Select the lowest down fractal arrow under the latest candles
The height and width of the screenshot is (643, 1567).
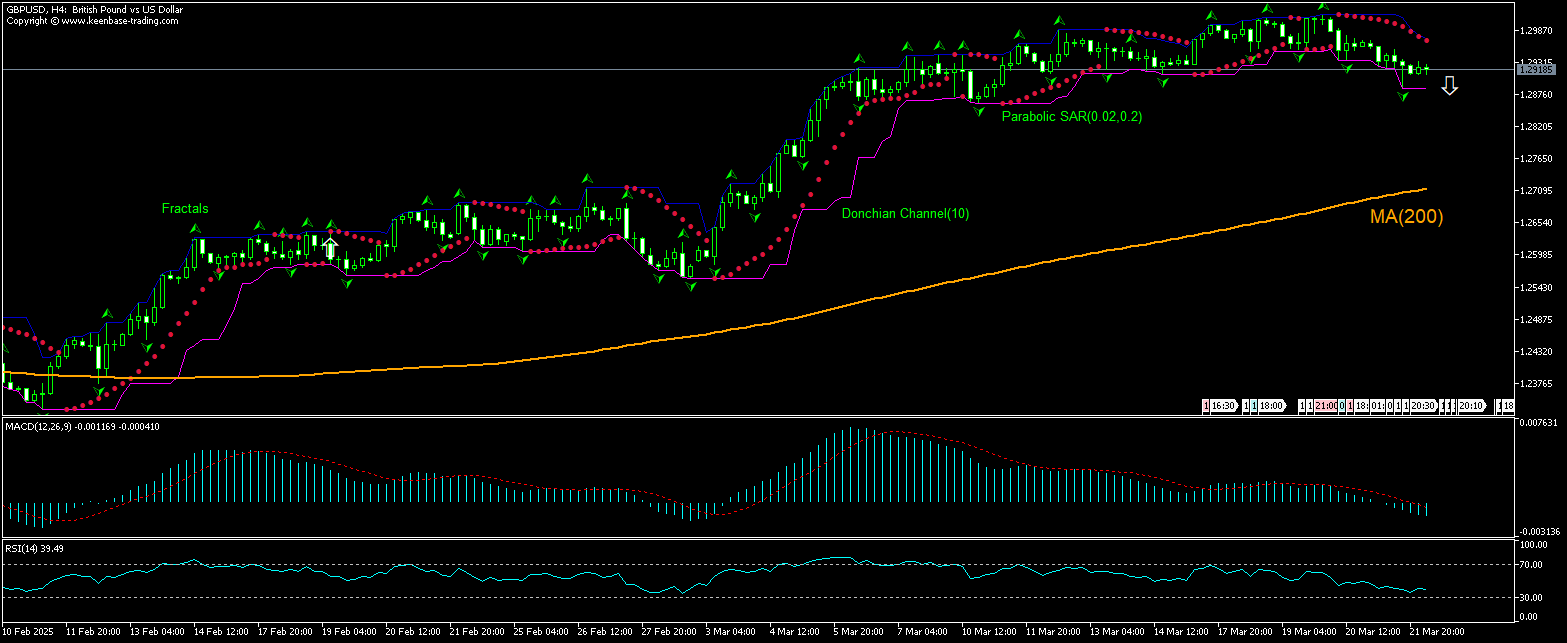1403,97
